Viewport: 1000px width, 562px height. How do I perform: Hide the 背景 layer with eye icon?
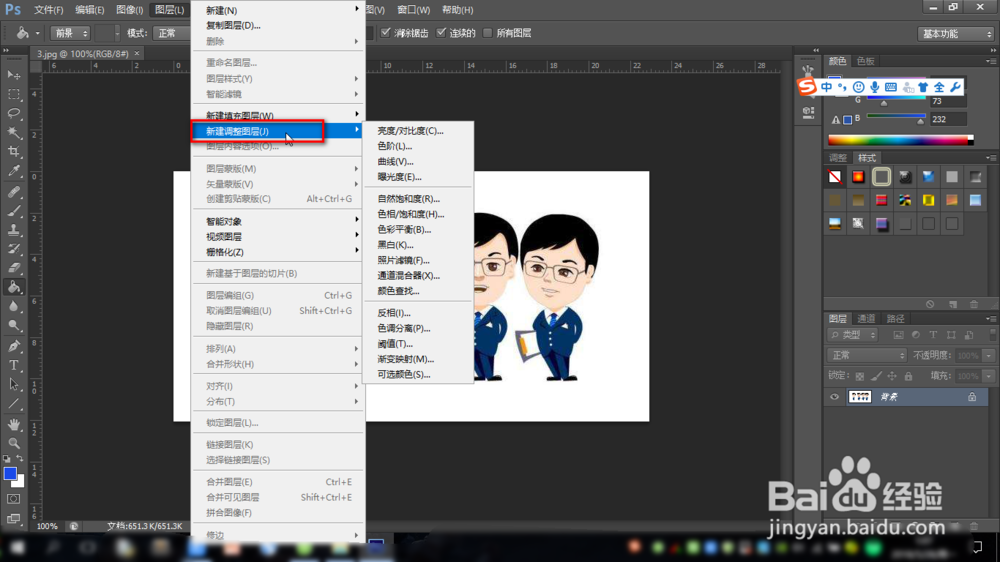[834, 397]
